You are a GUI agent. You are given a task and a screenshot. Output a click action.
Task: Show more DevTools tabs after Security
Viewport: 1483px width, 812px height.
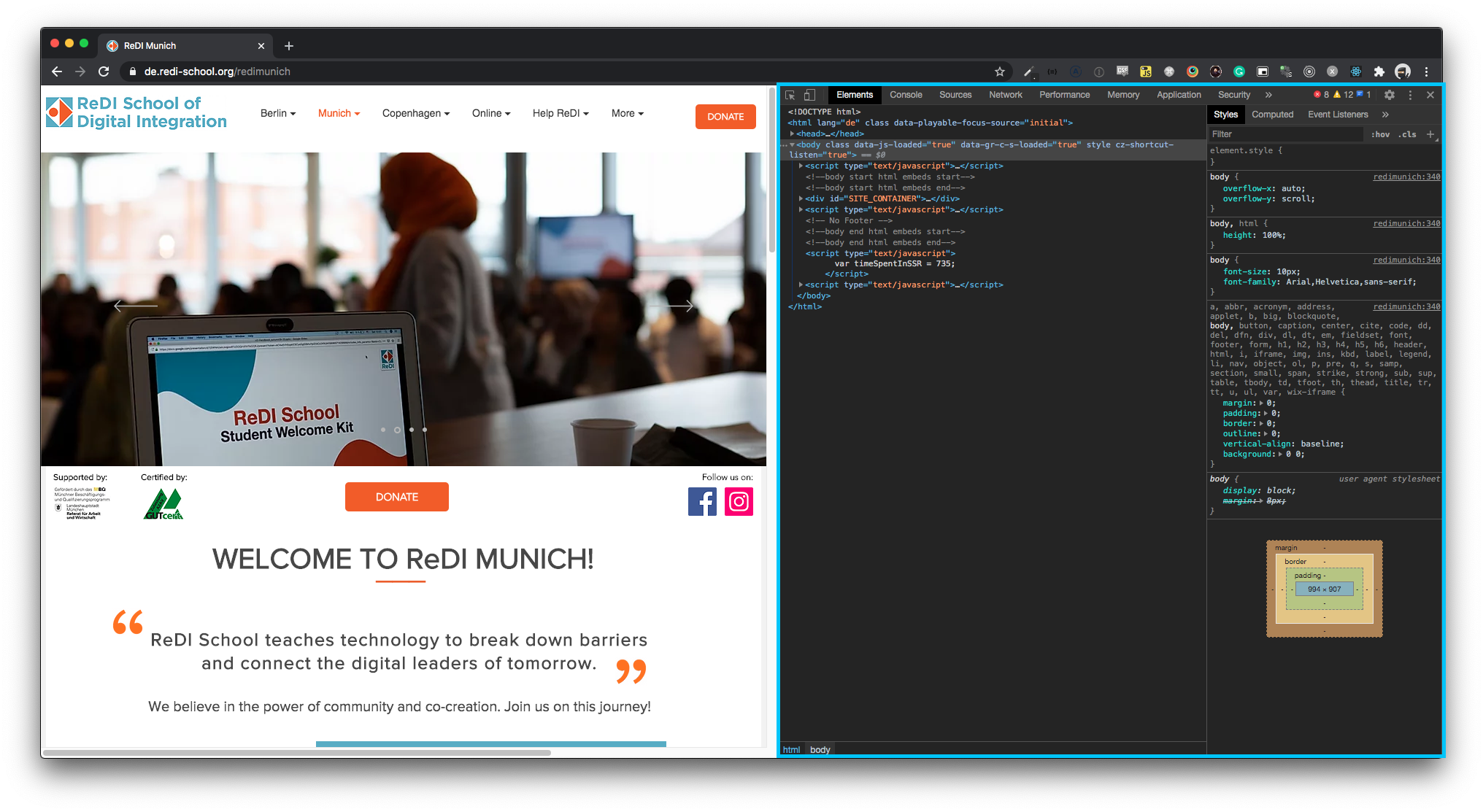click(1268, 95)
